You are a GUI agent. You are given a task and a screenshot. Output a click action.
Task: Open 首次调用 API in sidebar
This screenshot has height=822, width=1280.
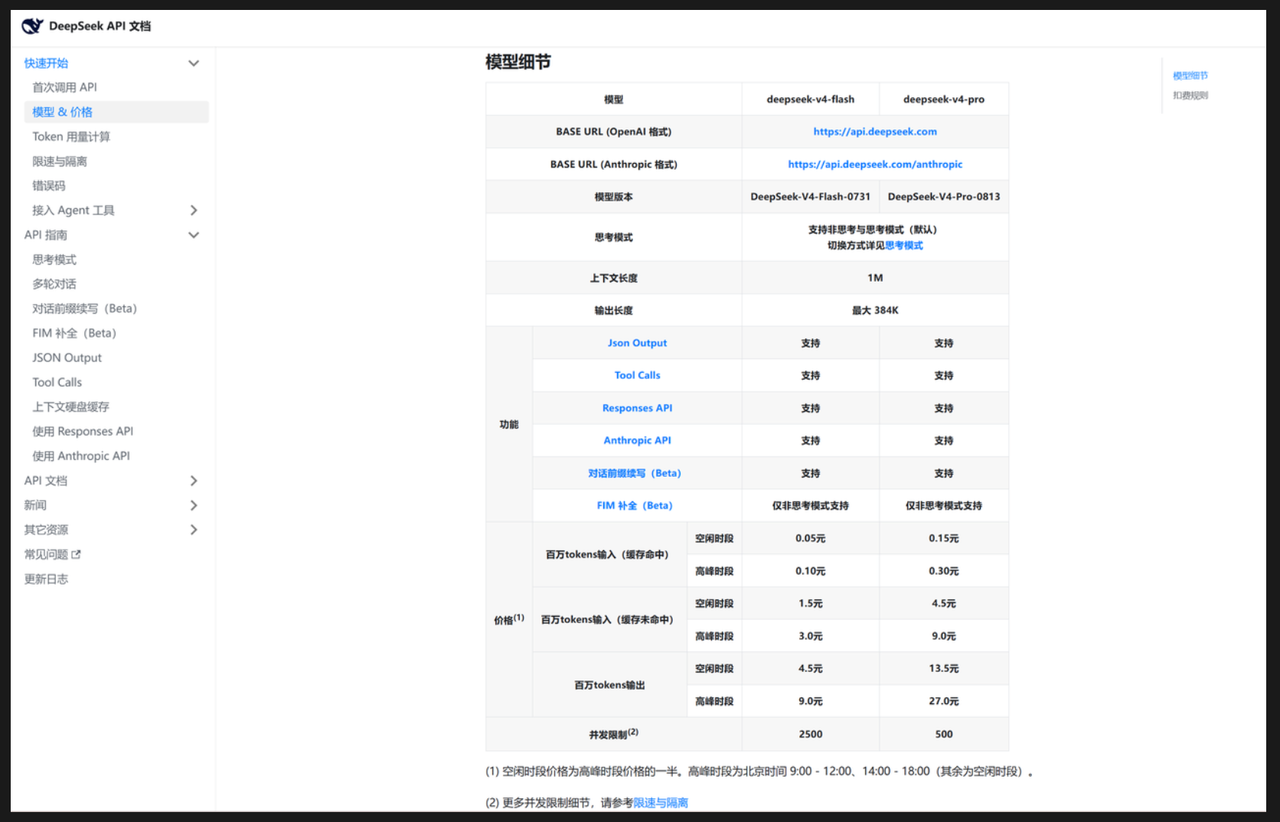(x=64, y=87)
